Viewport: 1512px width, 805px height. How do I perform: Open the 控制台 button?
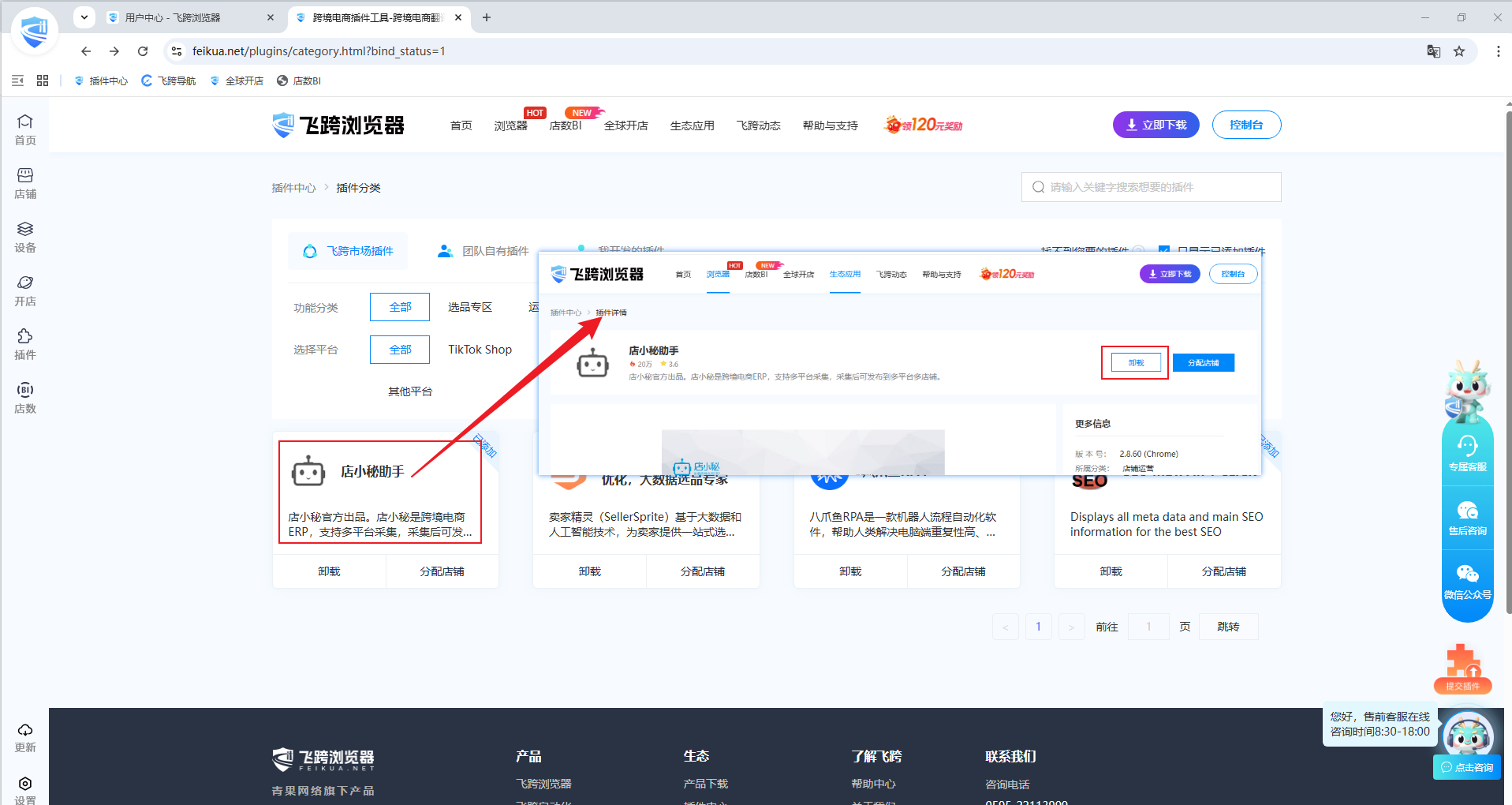coord(1246,125)
